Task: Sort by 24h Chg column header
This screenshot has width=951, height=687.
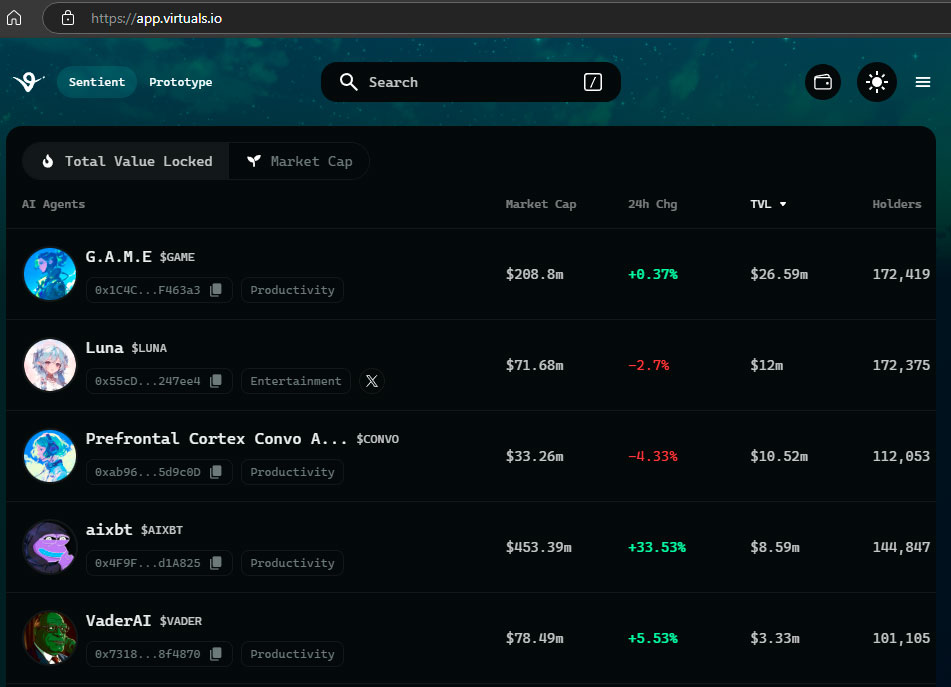Action: pyautogui.click(x=652, y=204)
